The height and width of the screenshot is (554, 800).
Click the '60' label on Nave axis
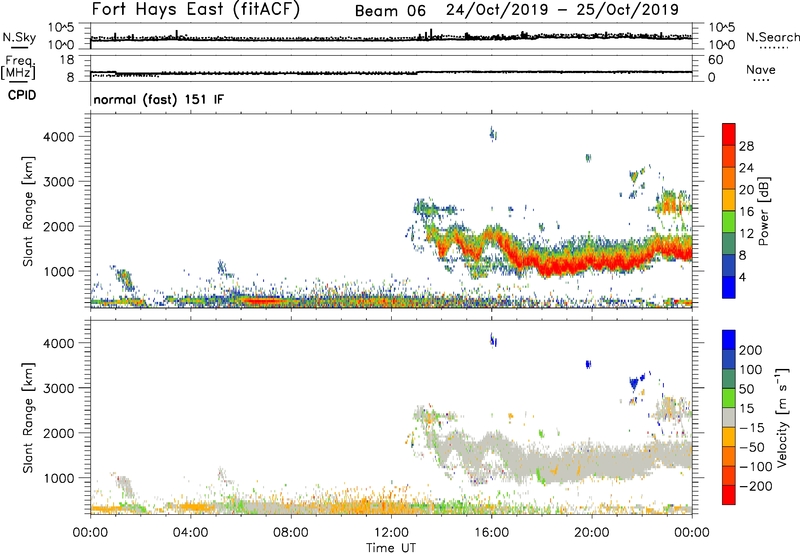coord(715,60)
